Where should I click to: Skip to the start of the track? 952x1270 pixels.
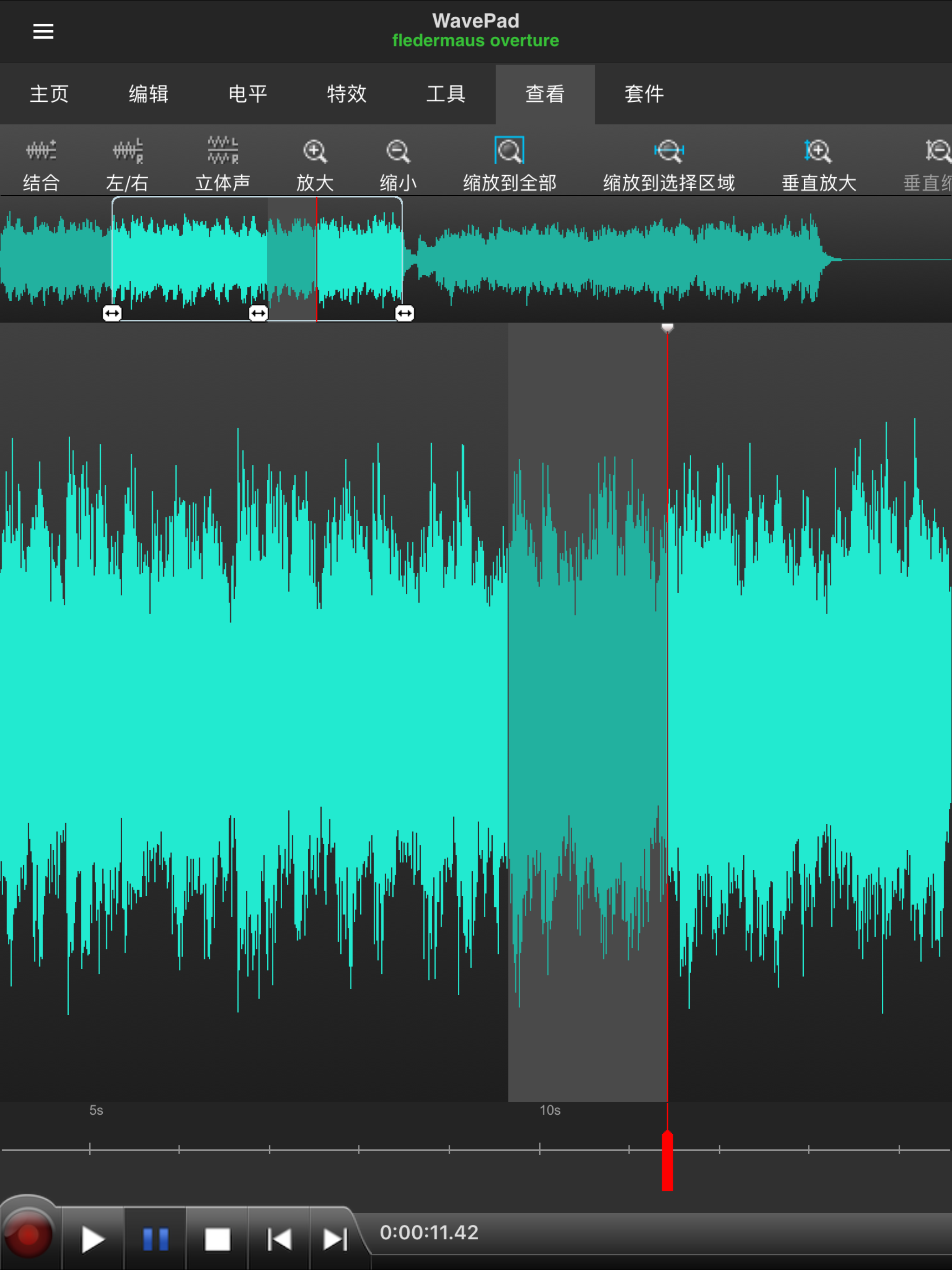coord(279,1239)
